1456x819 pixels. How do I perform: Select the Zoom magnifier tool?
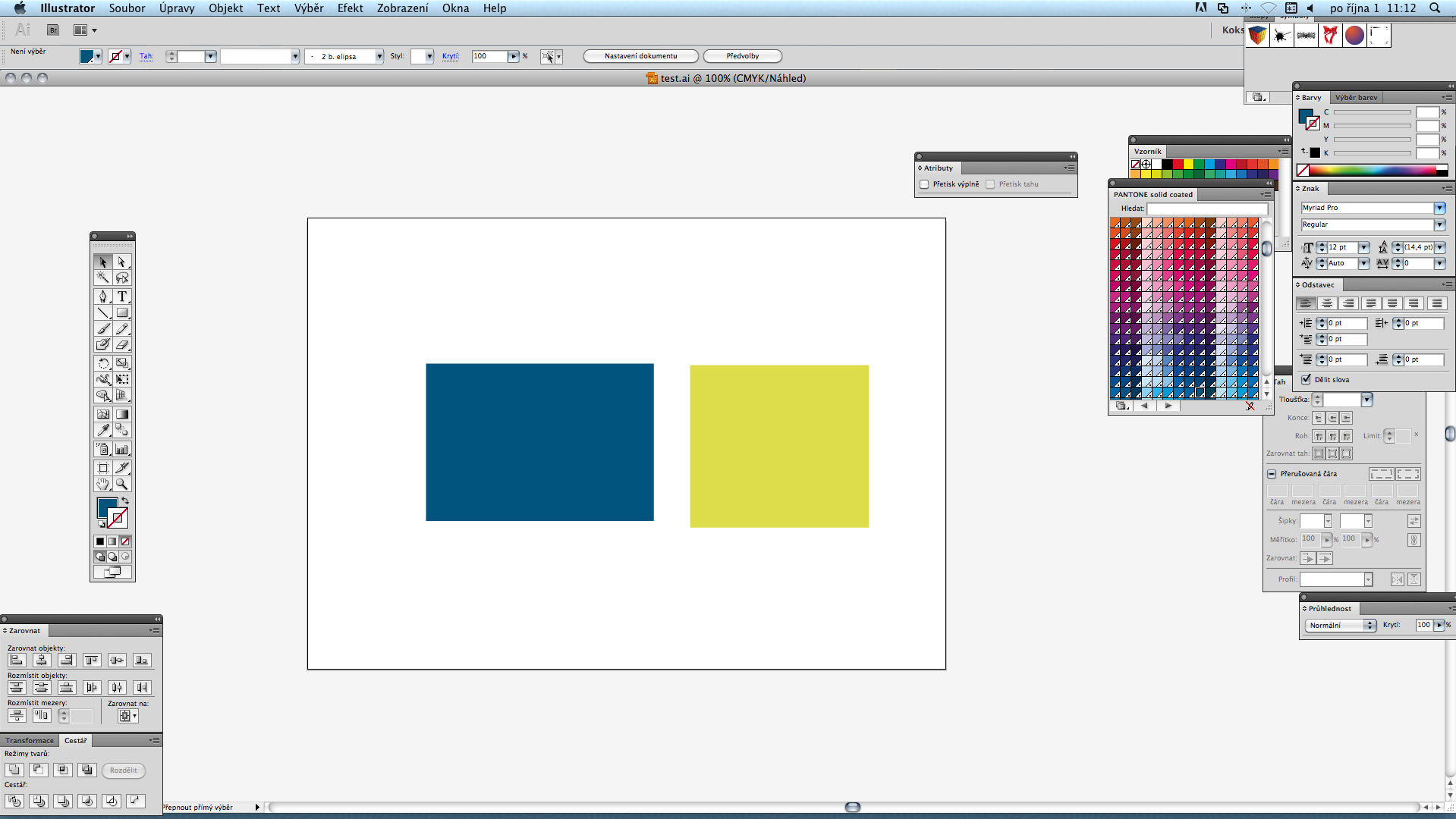pos(122,484)
